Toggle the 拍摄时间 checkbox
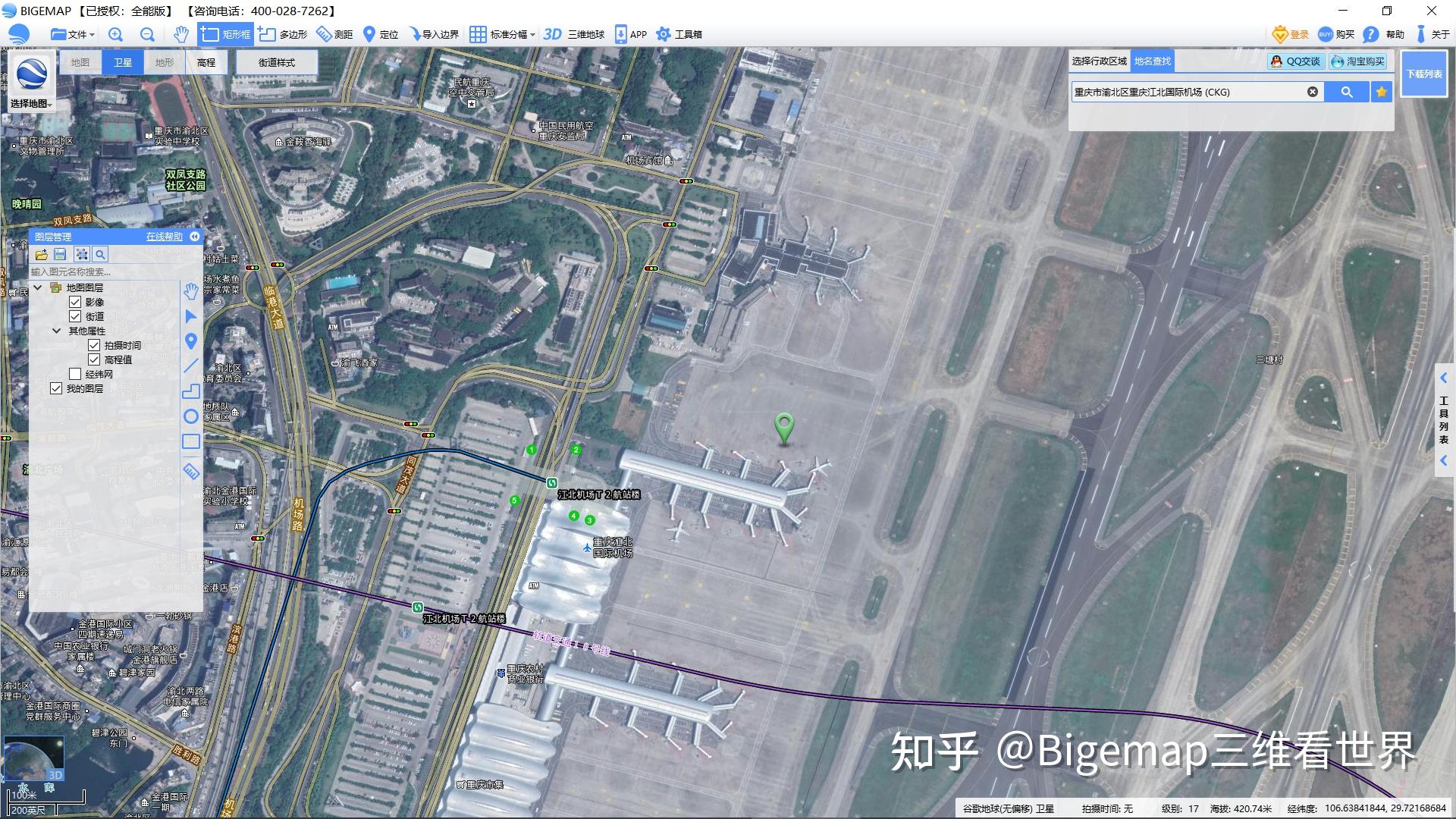This screenshot has width=1456, height=819. click(x=94, y=345)
